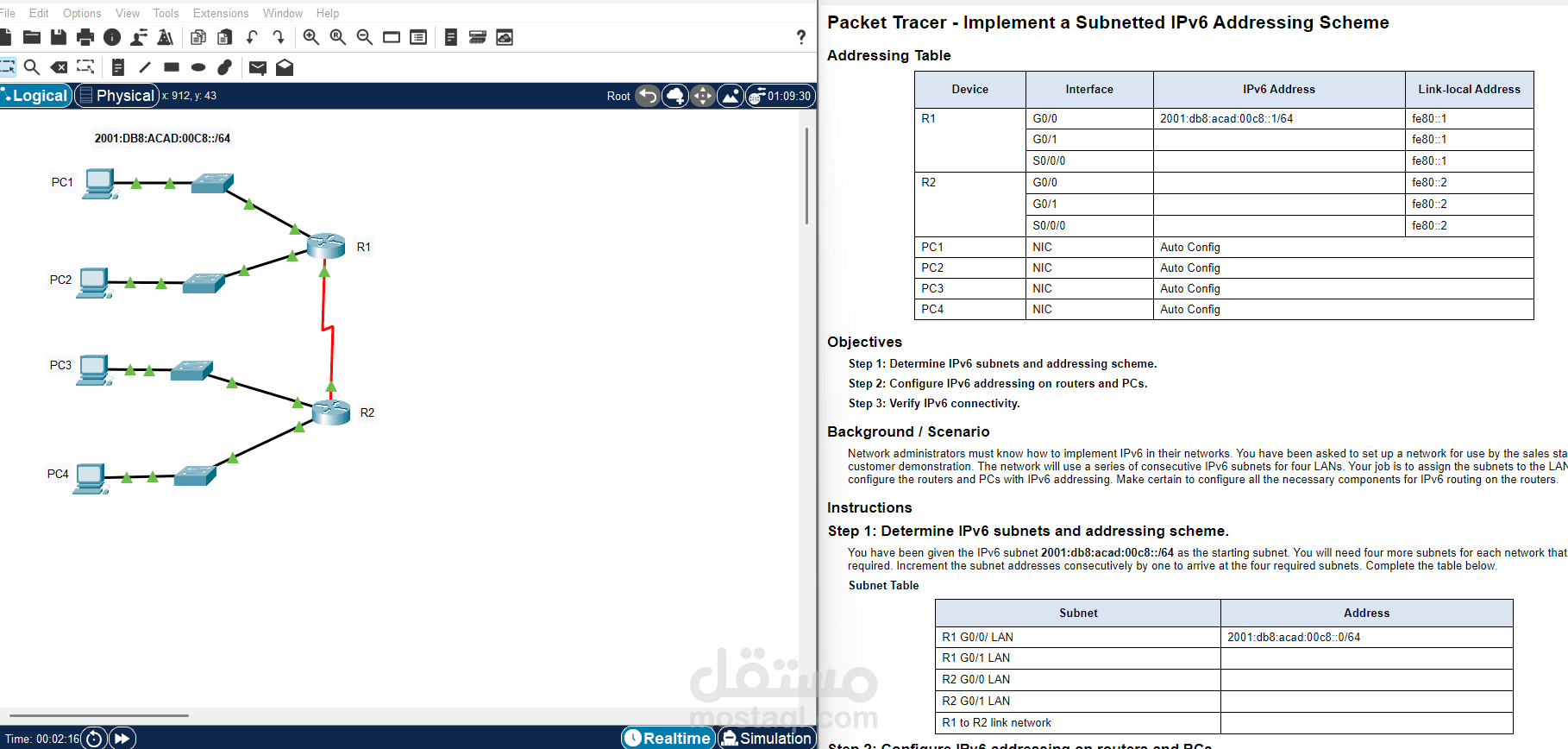Viewport: 1568px width, 749px height.
Task: Open the Tools menu
Action: [x=166, y=13]
